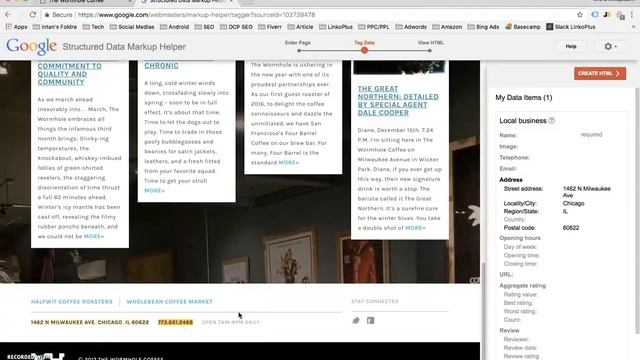640x360 pixels.
Task: Click the URL field label
Action: tap(506, 274)
